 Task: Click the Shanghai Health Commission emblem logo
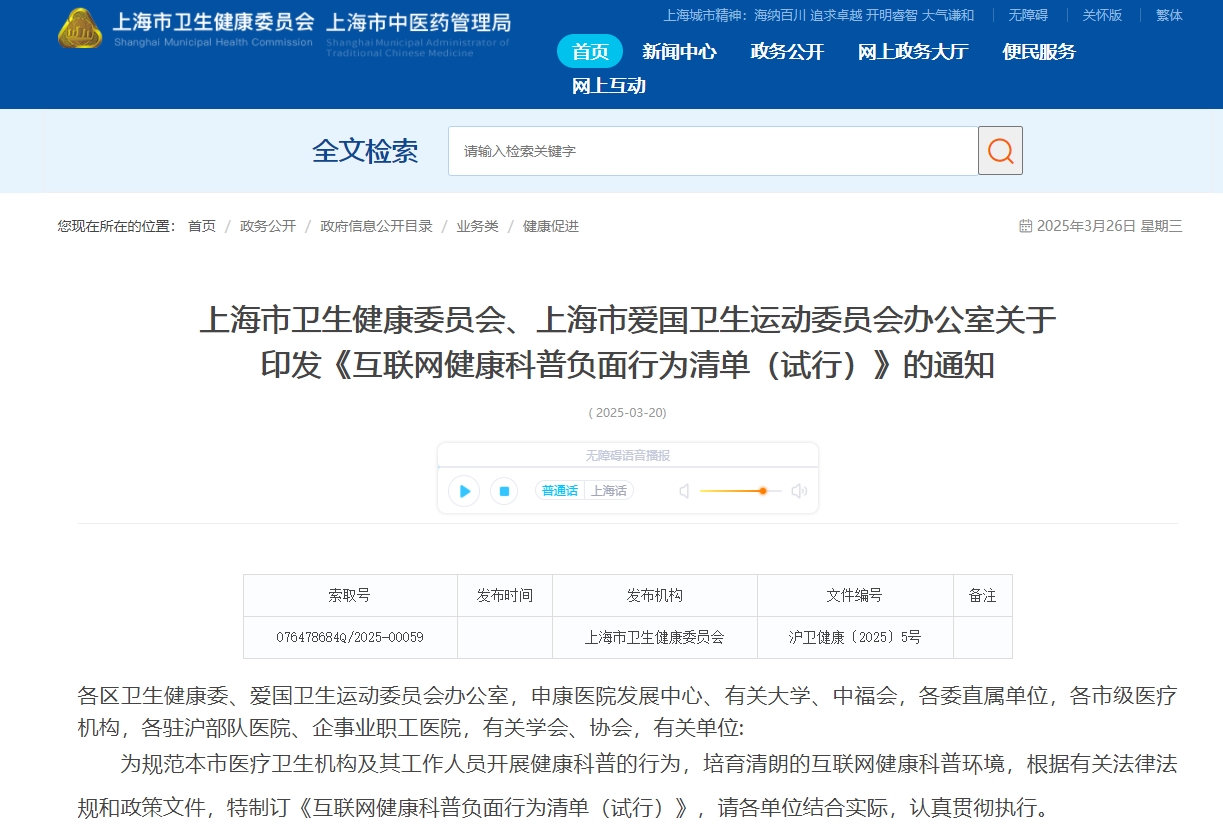(80, 29)
